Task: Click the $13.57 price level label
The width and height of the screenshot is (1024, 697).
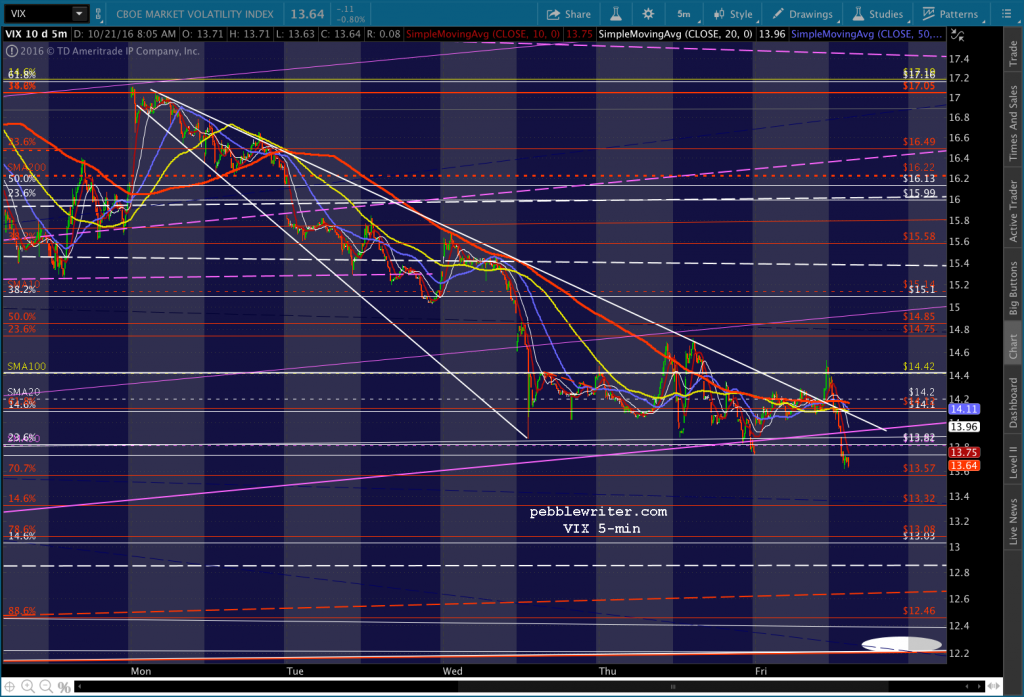Action: pyautogui.click(x=919, y=468)
